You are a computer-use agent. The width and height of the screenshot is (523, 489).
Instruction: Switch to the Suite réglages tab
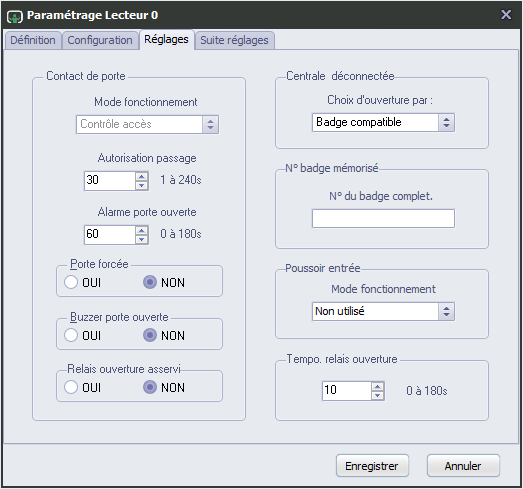coord(234,40)
